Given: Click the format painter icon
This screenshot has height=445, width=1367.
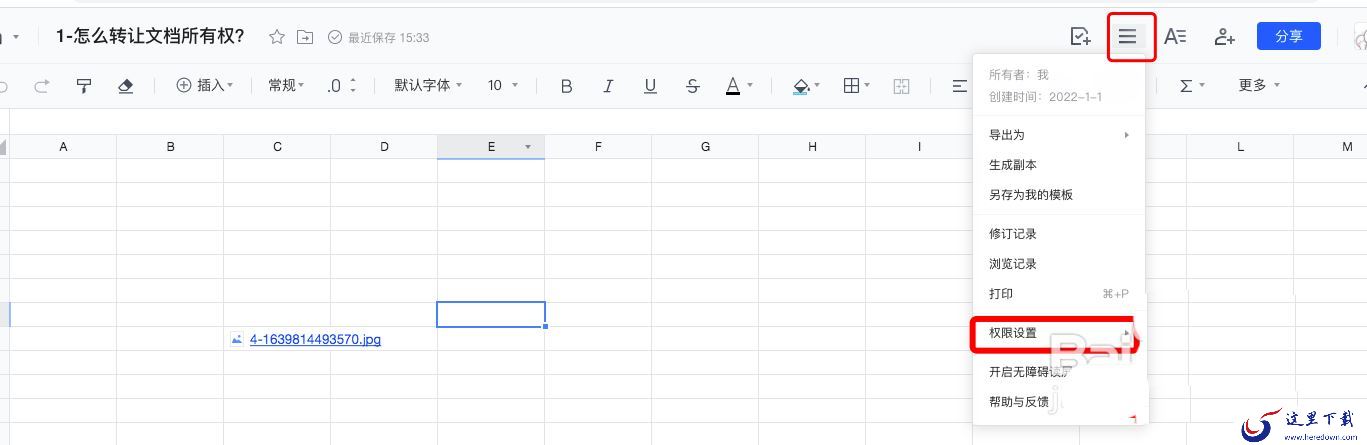Looking at the screenshot, I should (x=84, y=86).
